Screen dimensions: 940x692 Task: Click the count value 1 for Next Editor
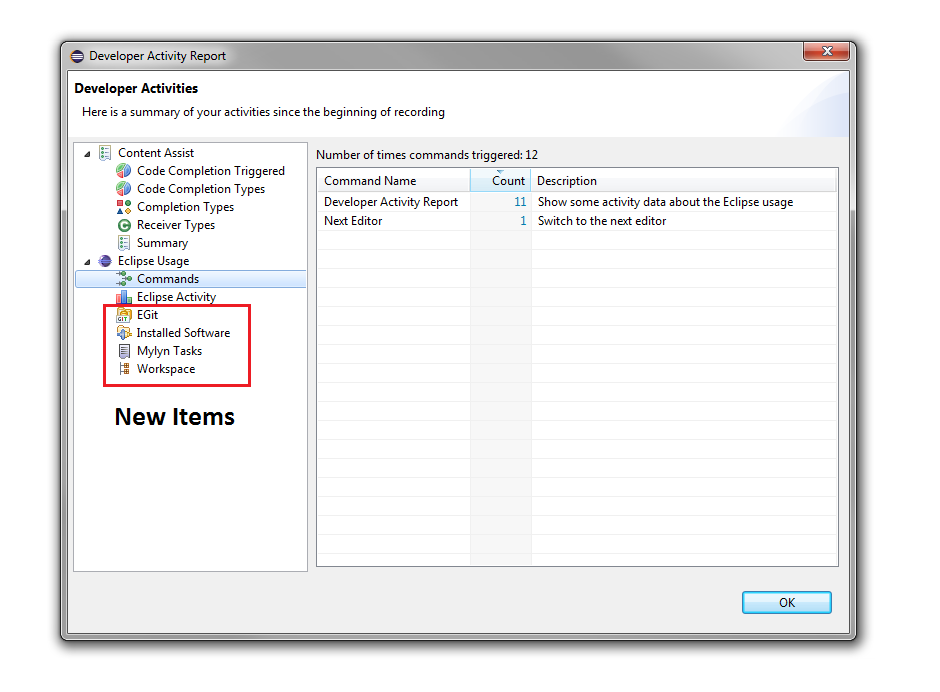(523, 221)
